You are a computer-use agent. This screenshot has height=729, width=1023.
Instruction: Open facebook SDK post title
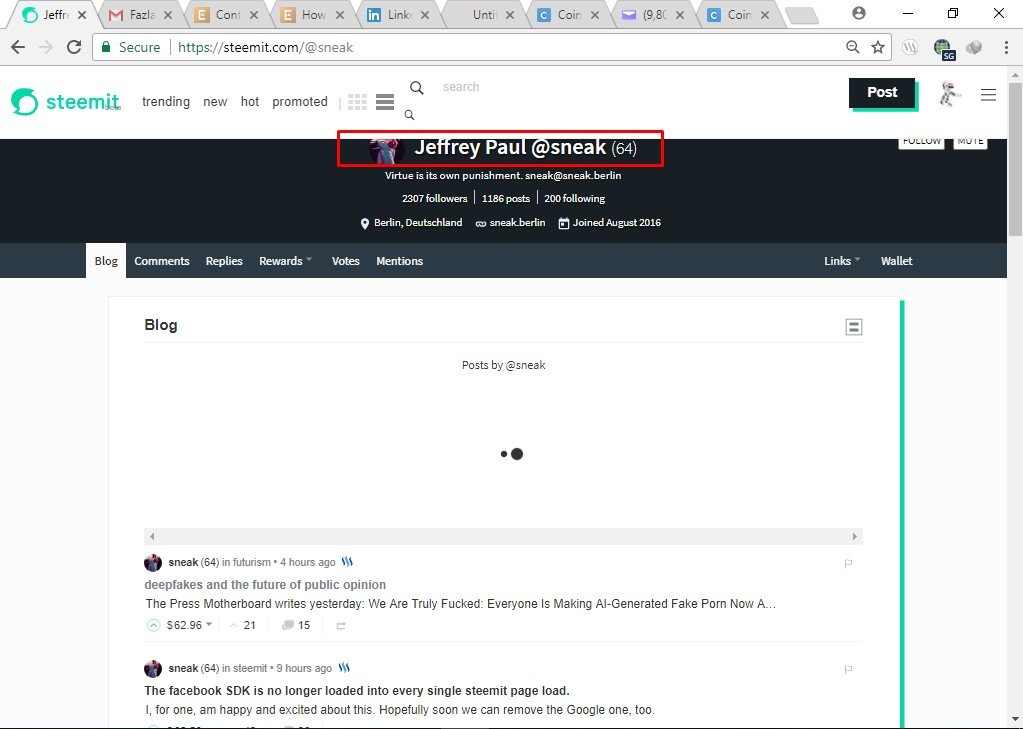pyautogui.click(x=357, y=690)
